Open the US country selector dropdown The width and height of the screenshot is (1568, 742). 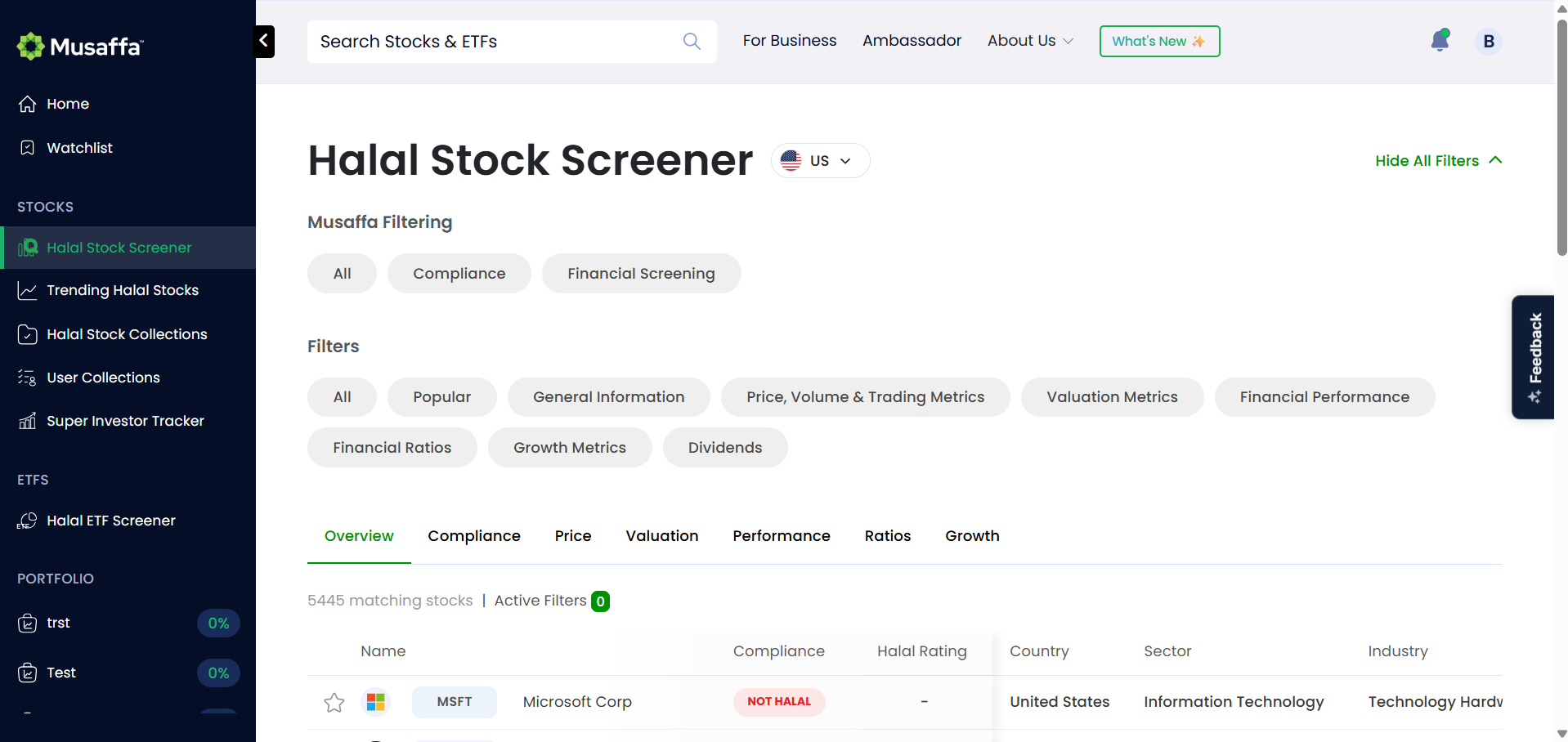820,160
